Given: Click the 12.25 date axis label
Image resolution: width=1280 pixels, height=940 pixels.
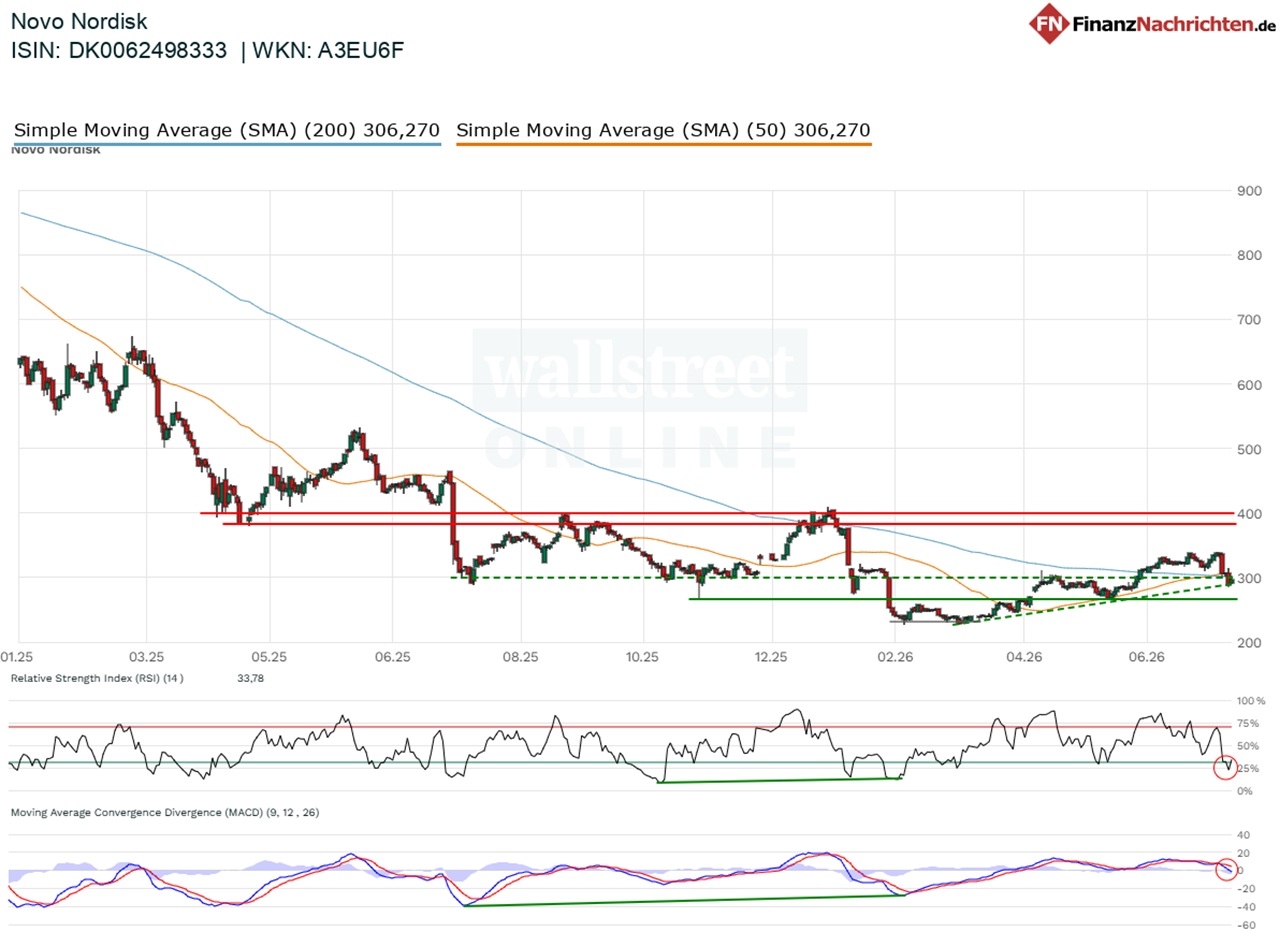Looking at the screenshot, I should point(771,657).
